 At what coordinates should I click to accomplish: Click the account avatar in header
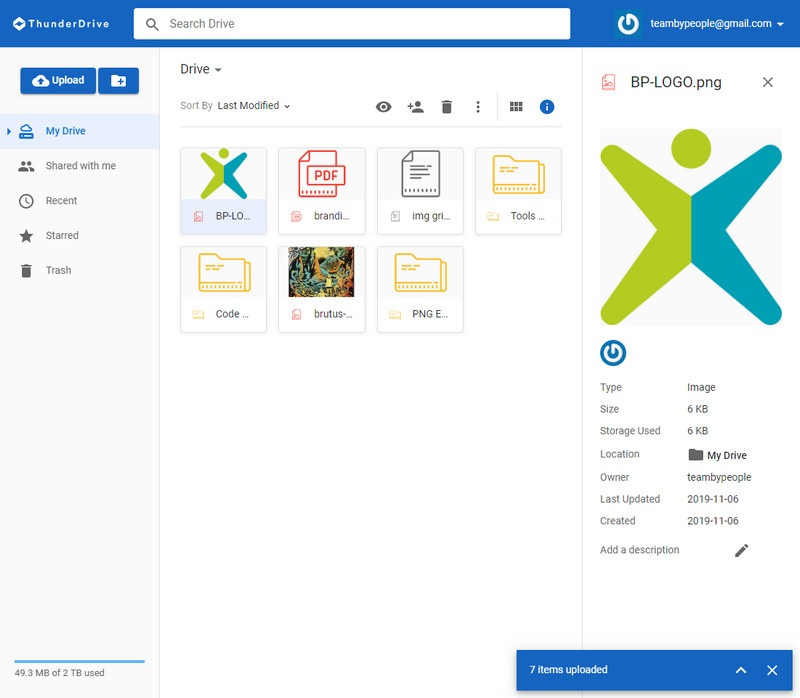628,24
